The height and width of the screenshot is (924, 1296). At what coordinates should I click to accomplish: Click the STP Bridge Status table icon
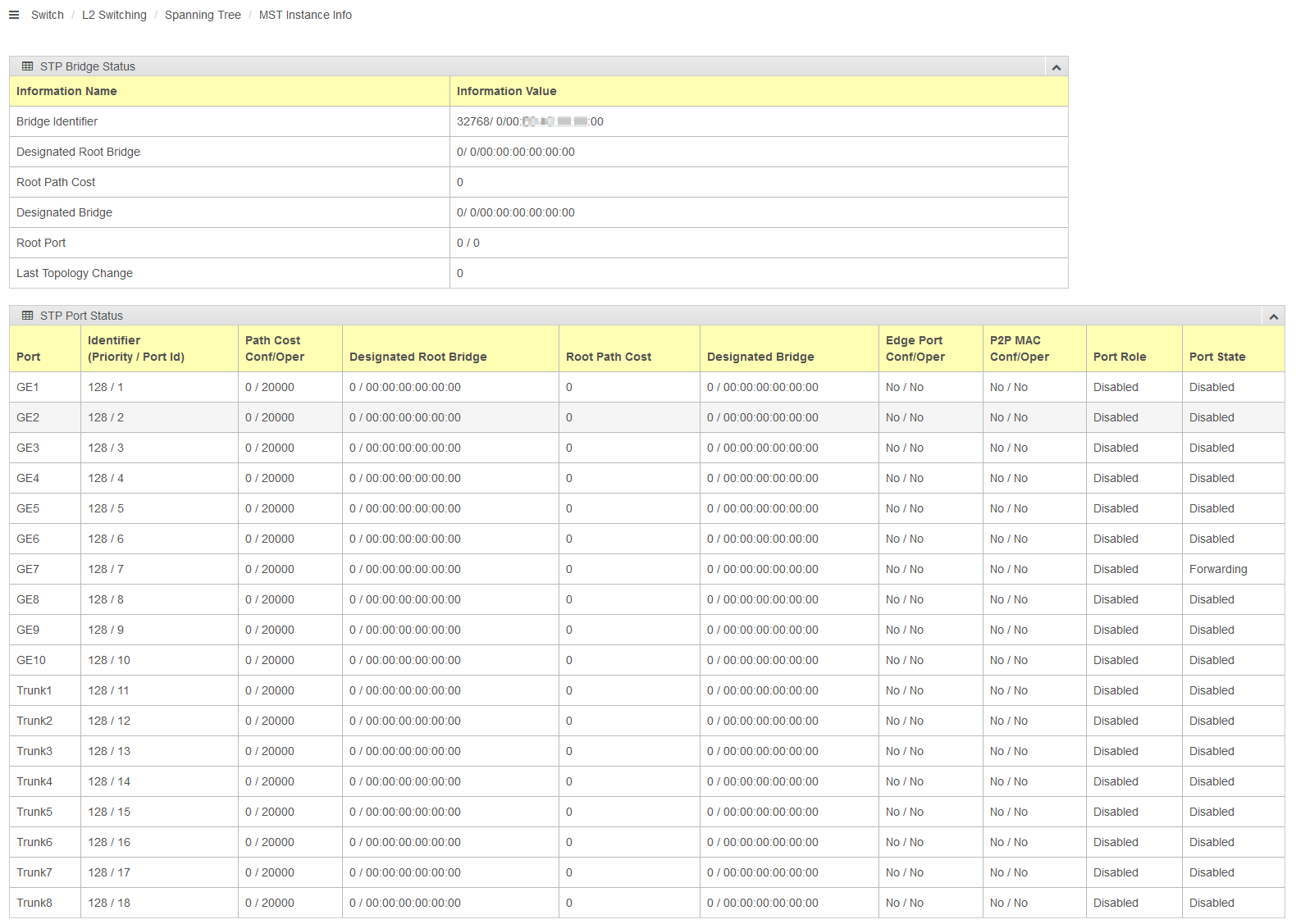click(28, 66)
